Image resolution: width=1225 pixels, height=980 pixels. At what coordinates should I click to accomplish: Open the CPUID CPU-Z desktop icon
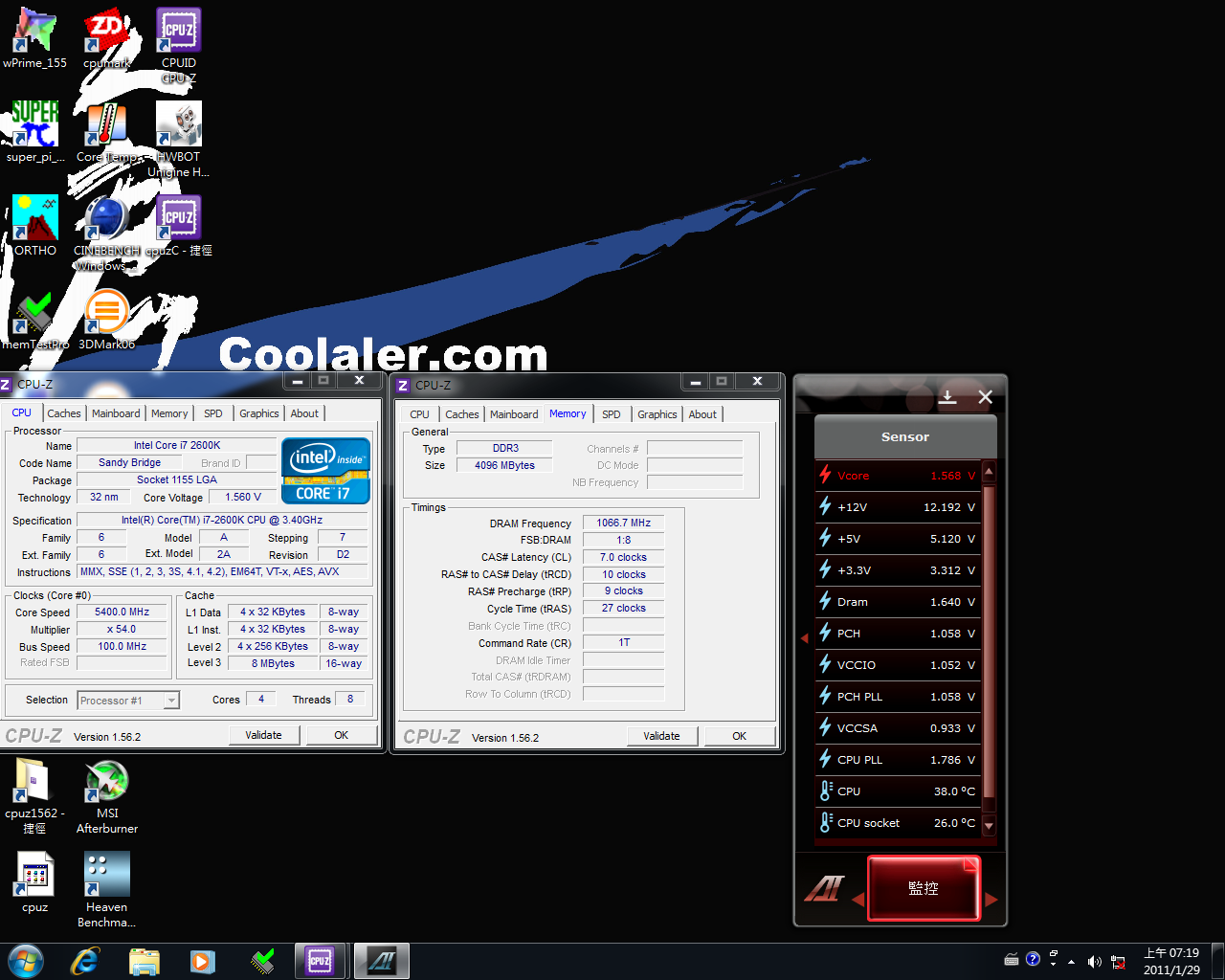(x=178, y=46)
